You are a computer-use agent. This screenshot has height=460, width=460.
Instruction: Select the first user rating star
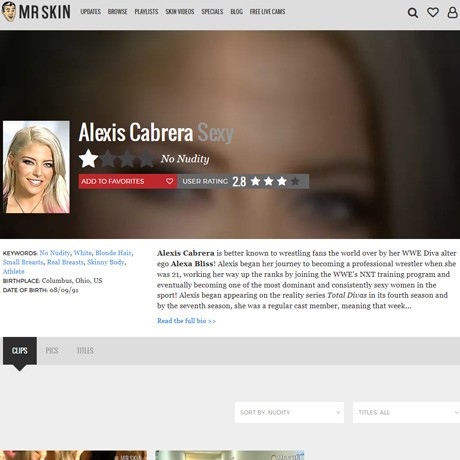click(256, 181)
